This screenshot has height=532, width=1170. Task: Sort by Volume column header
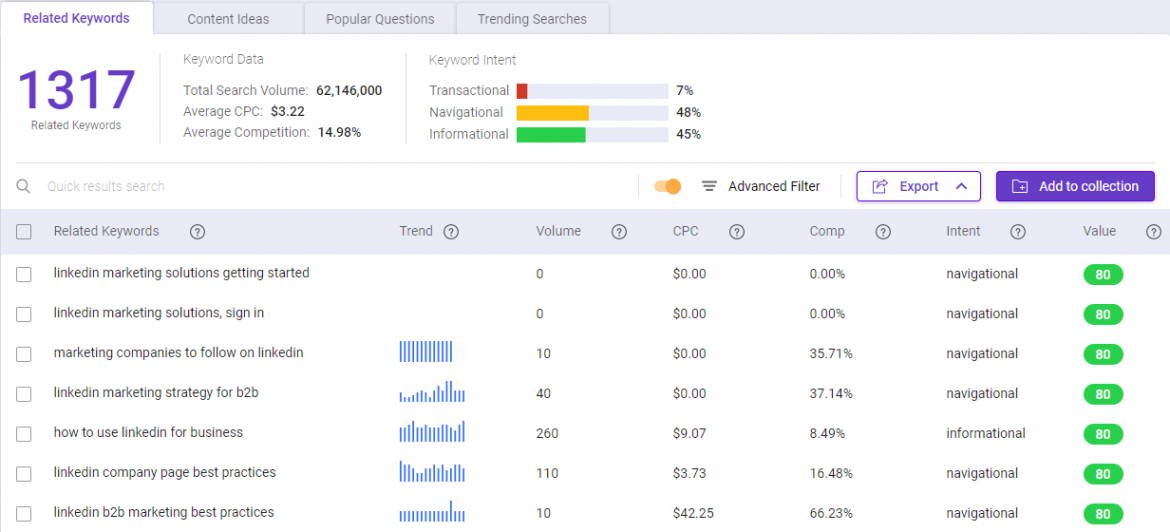click(x=558, y=231)
